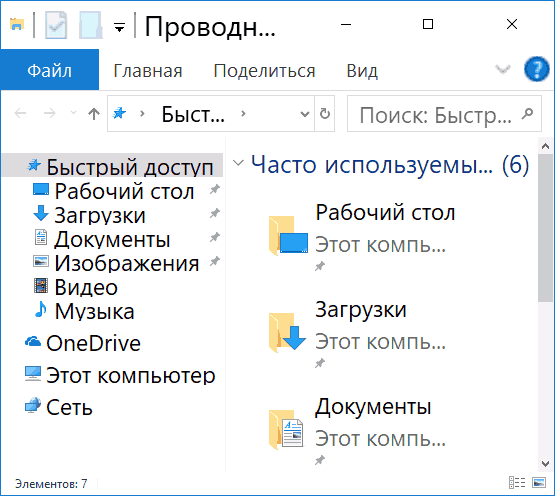Open the recent locations dropdown arrow
Viewport: 555px width, 496px height.
click(x=73, y=113)
